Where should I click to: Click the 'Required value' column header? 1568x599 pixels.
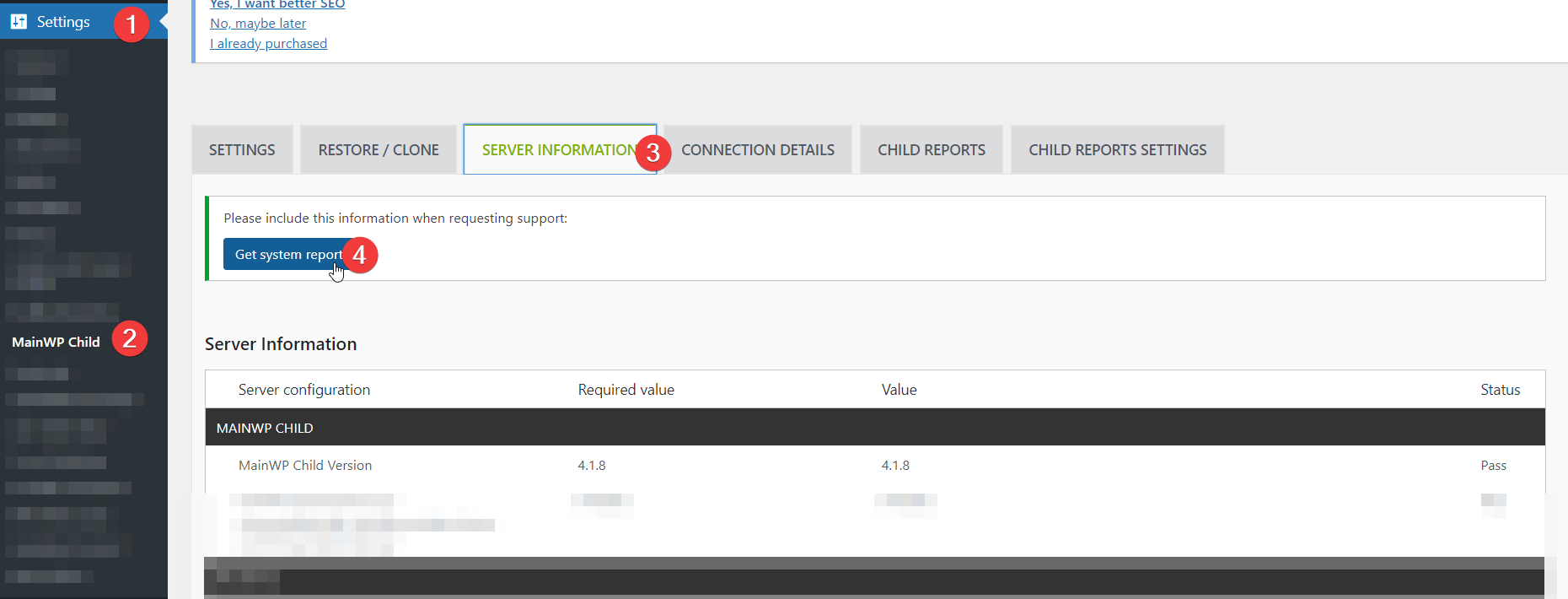point(626,390)
